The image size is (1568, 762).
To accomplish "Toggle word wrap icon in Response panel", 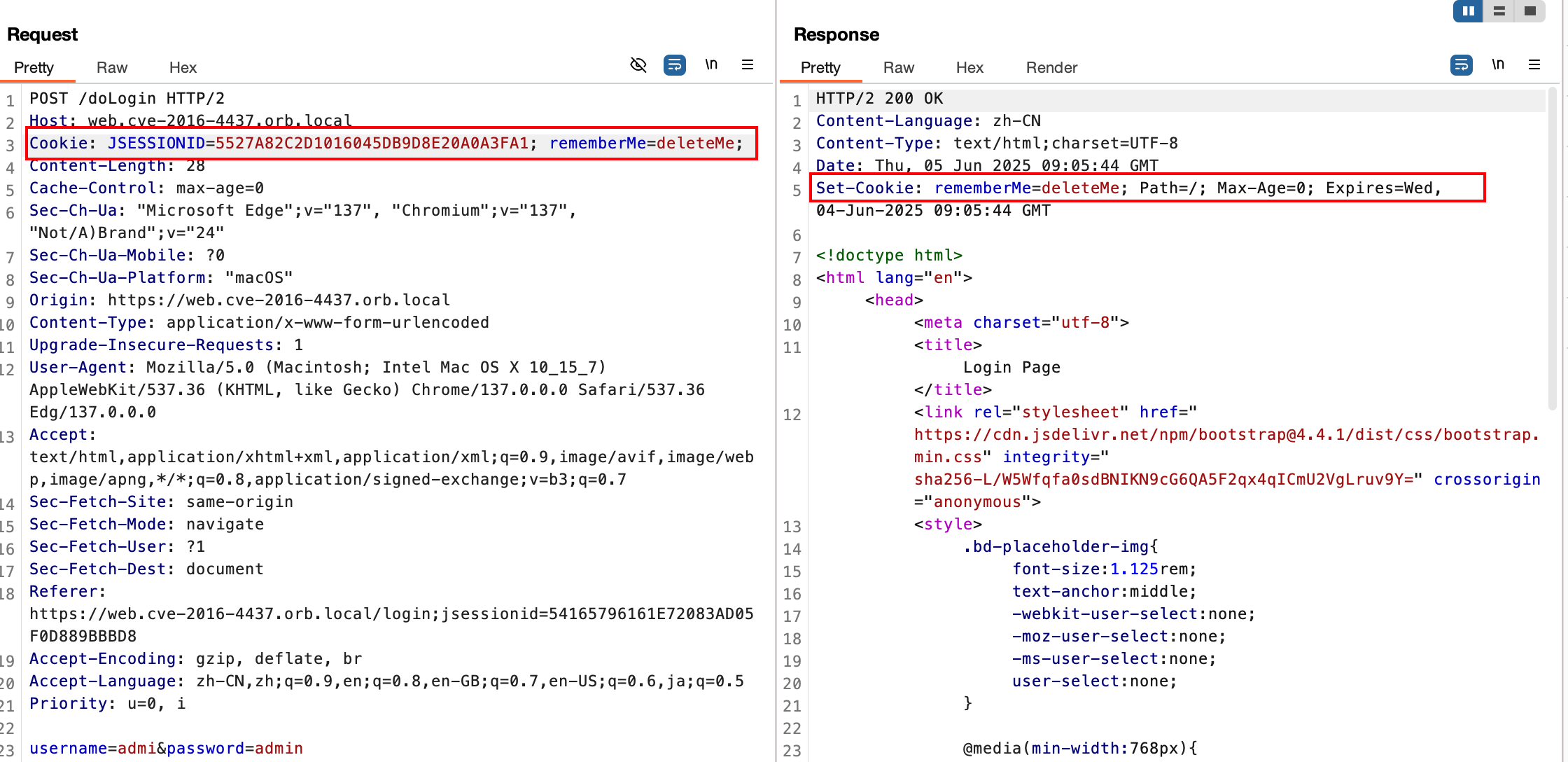I will pos(1462,65).
